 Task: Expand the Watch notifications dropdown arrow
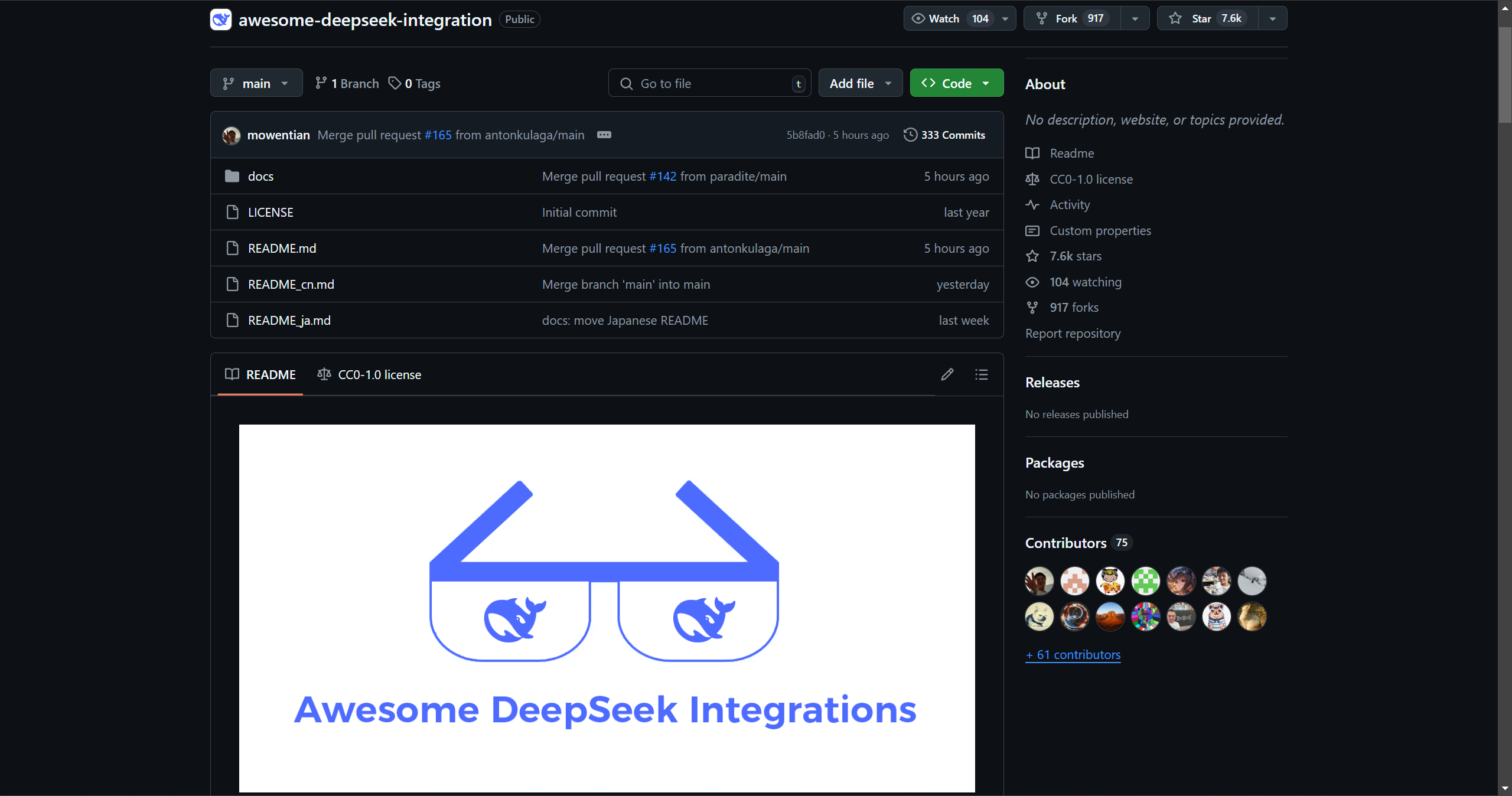[x=1005, y=18]
